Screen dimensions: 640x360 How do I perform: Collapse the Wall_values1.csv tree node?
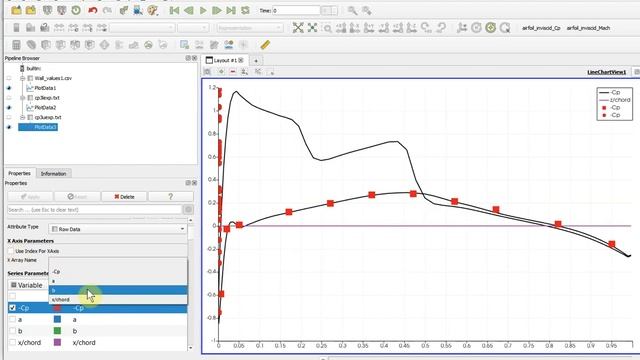coord(23,78)
